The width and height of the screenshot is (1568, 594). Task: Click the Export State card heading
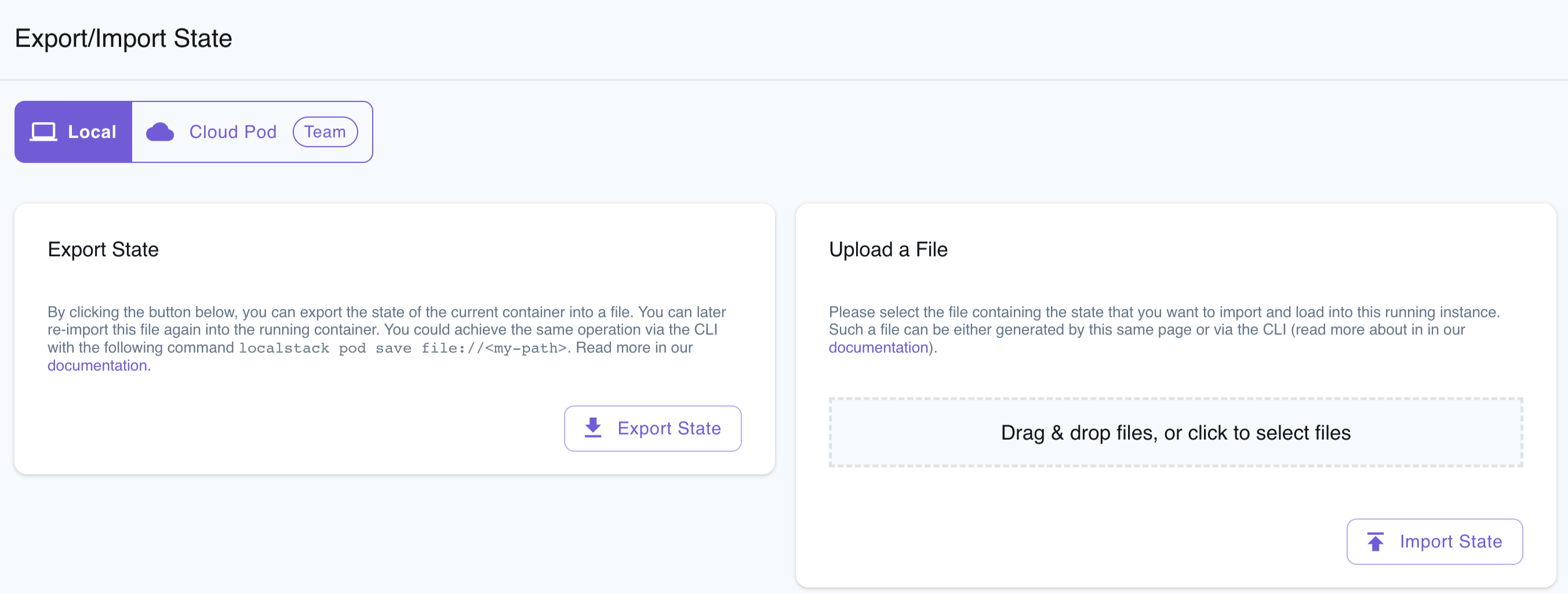103,249
